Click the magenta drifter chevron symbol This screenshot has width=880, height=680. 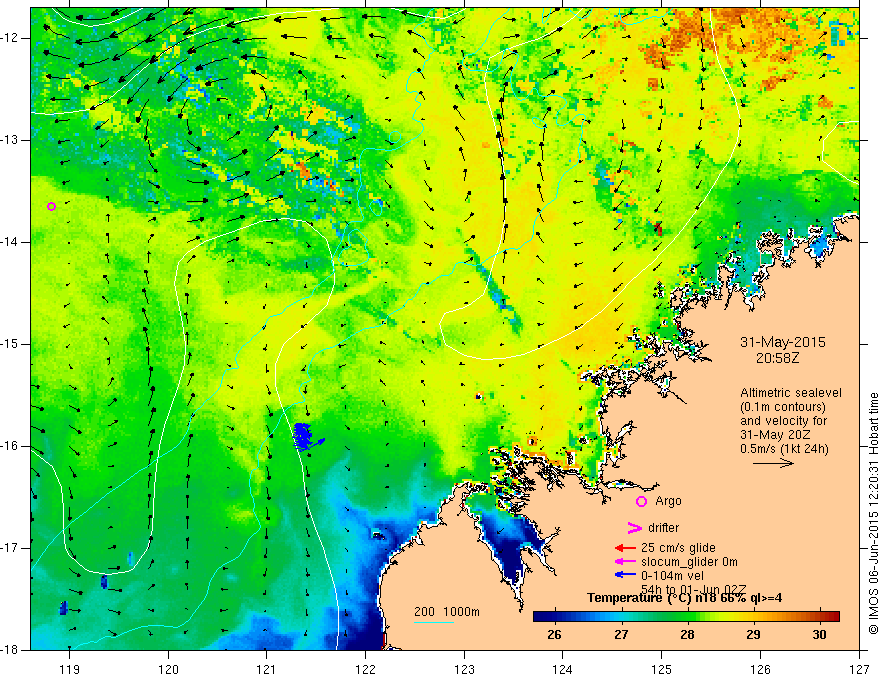pyautogui.click(x=634, y=527)
